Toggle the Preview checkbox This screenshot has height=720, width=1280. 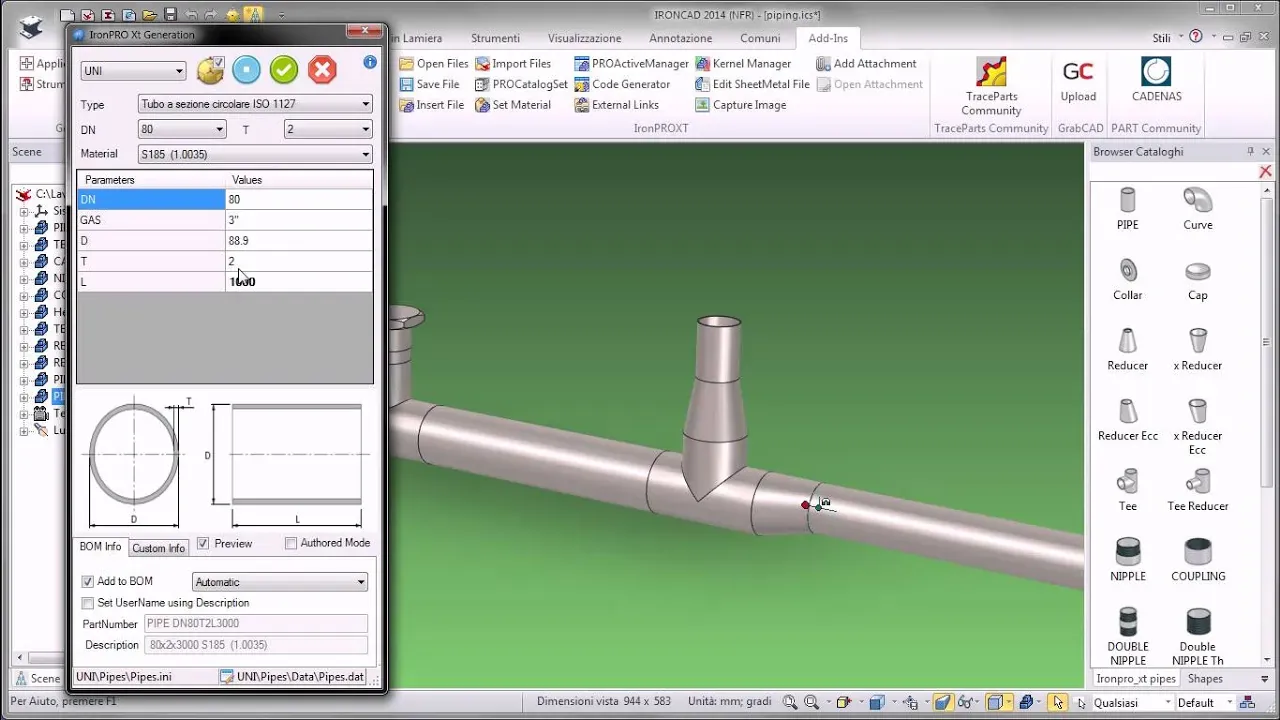[203, 544]
